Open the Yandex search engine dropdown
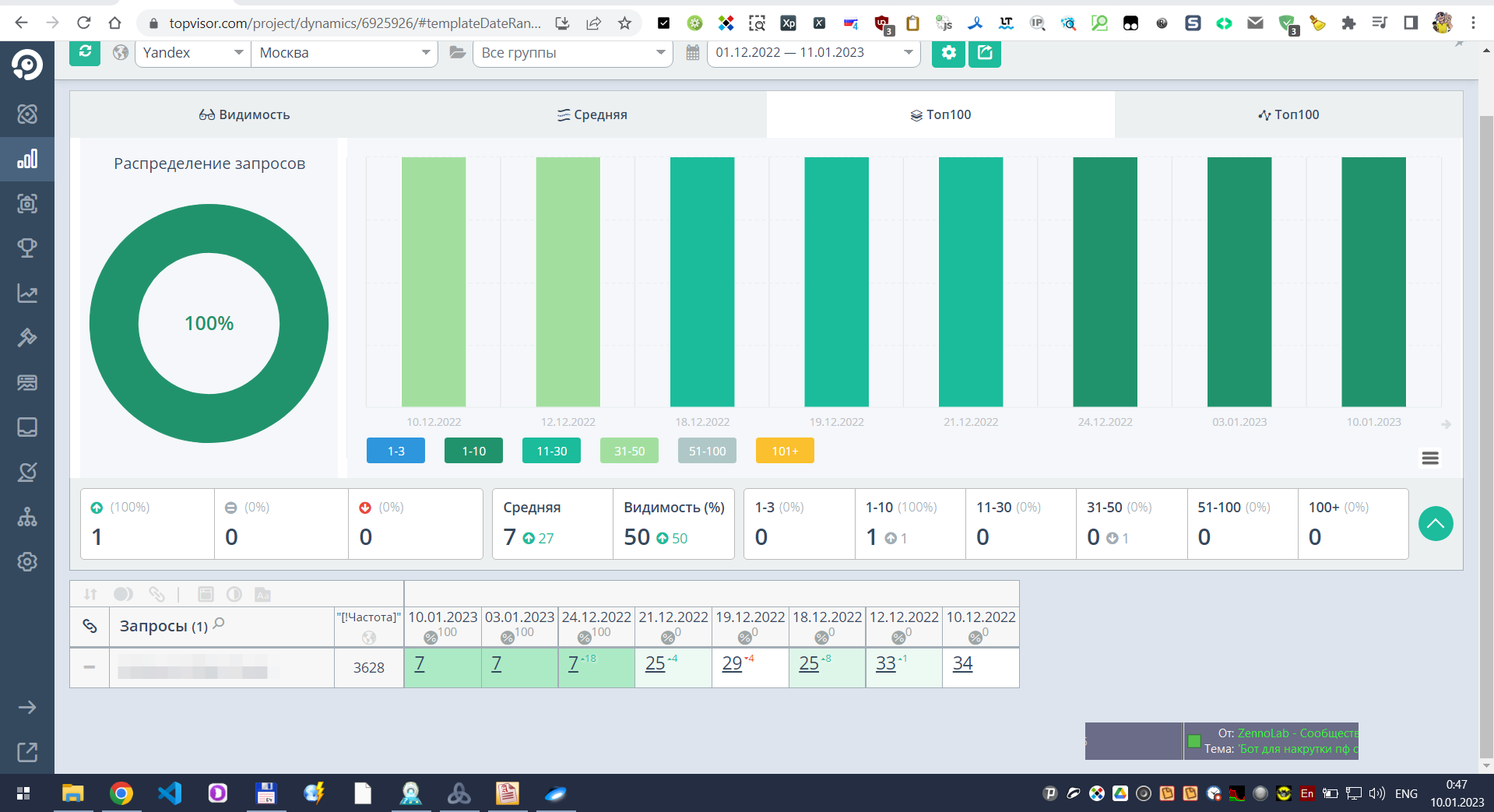 [193, 53]
